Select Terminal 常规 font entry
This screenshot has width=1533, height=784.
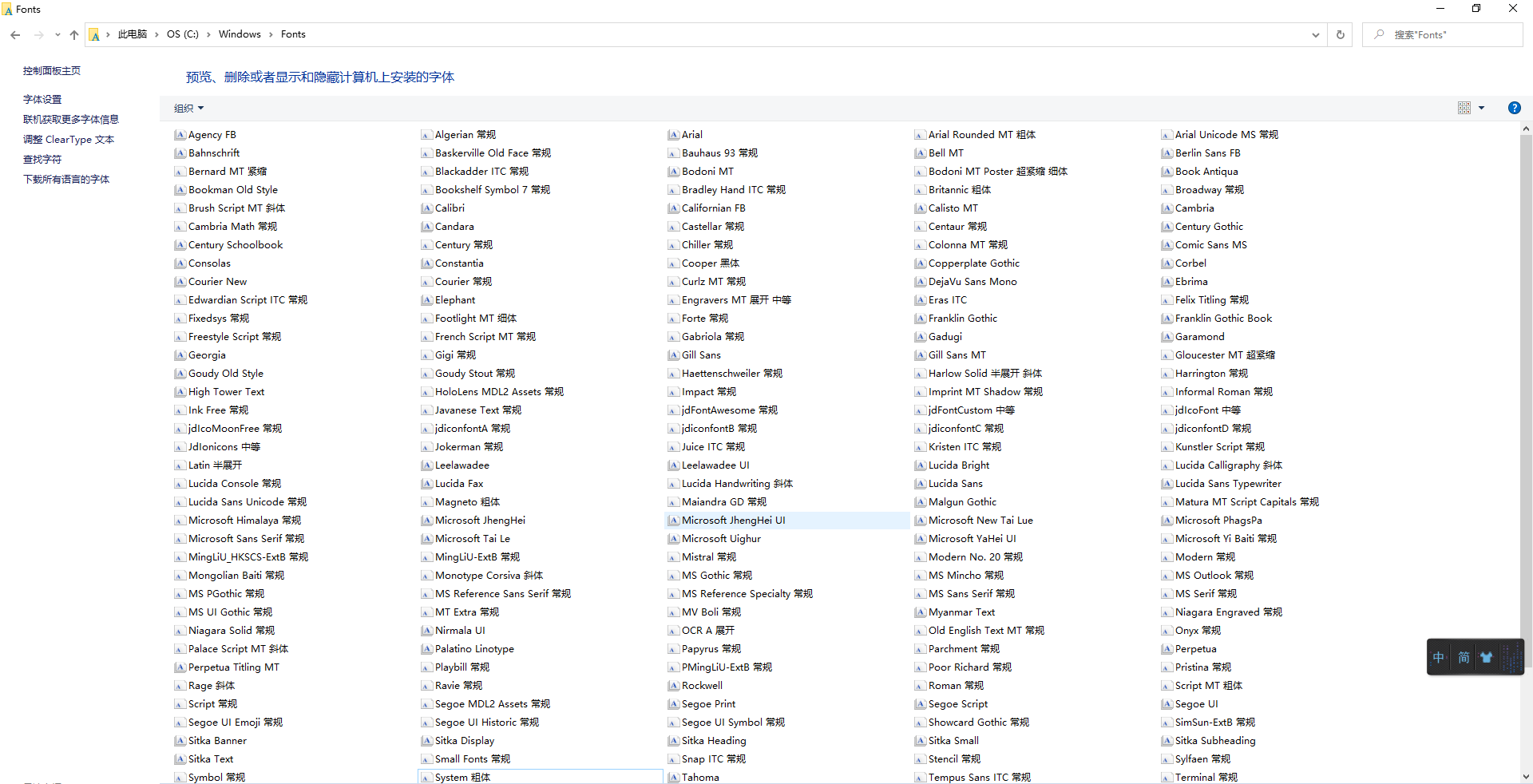coord(1200,778)
